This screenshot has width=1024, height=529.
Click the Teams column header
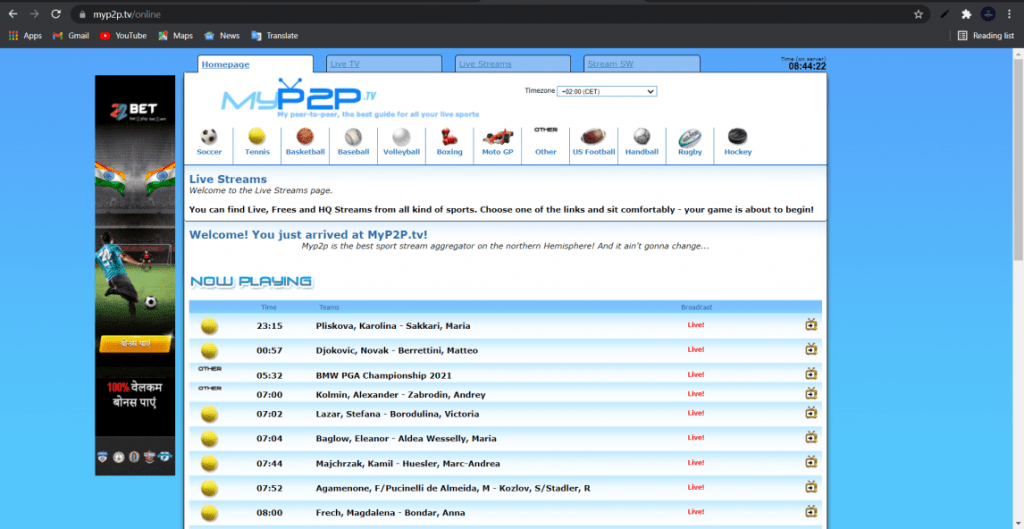coord(329,307)
